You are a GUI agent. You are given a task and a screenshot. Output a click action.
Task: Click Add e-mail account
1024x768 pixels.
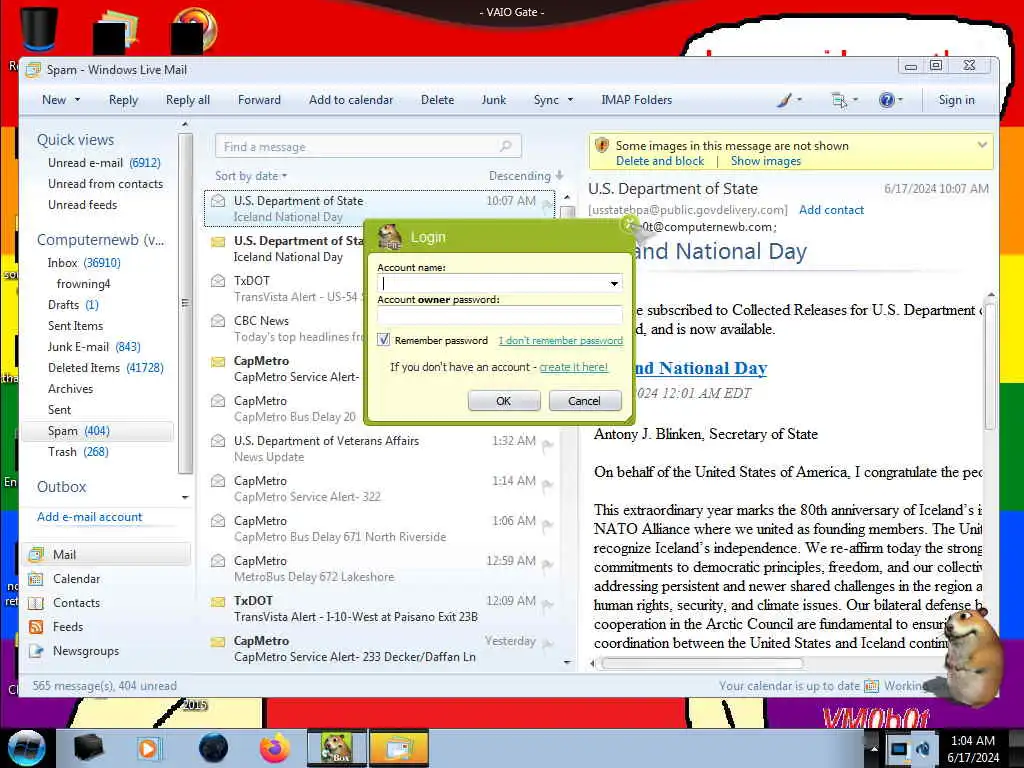tap(89, 517)
